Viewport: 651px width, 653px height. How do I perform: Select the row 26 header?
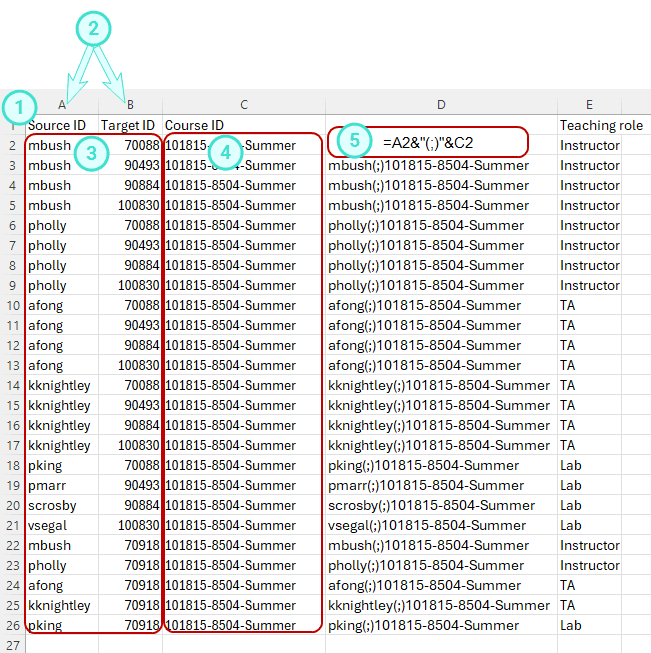[12, 625]
